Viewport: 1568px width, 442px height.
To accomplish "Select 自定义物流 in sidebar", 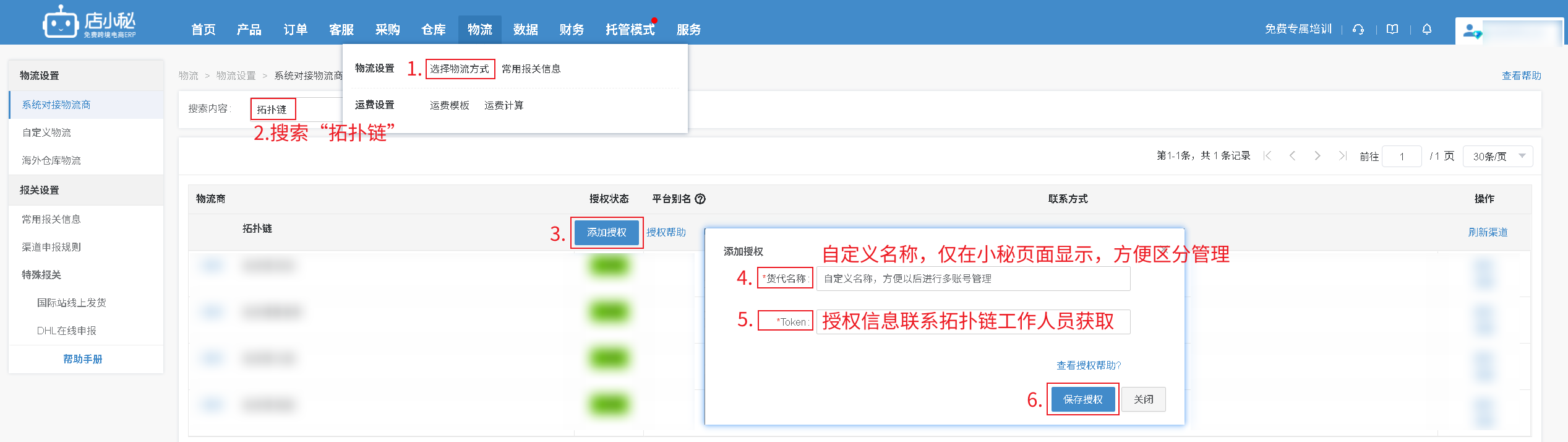I will tap(87, 132).
